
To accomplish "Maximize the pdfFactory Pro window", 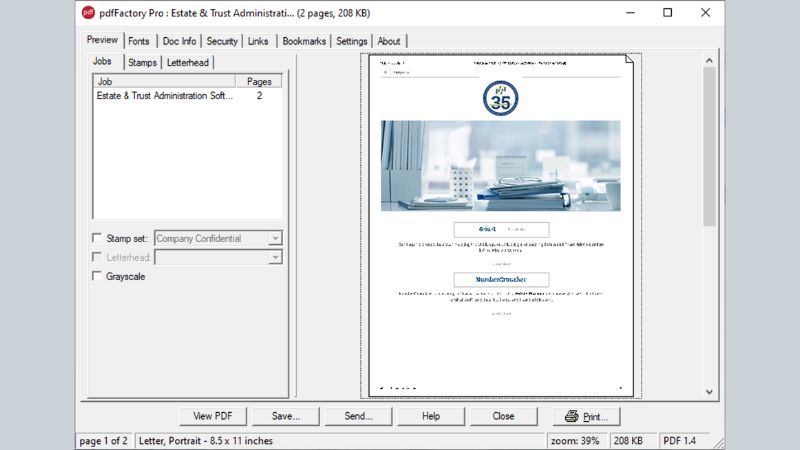I will coord(667,13).
